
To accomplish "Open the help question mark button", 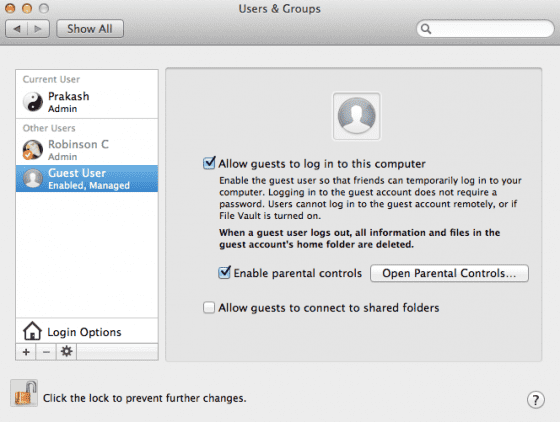I will click(x=535, y=400).
